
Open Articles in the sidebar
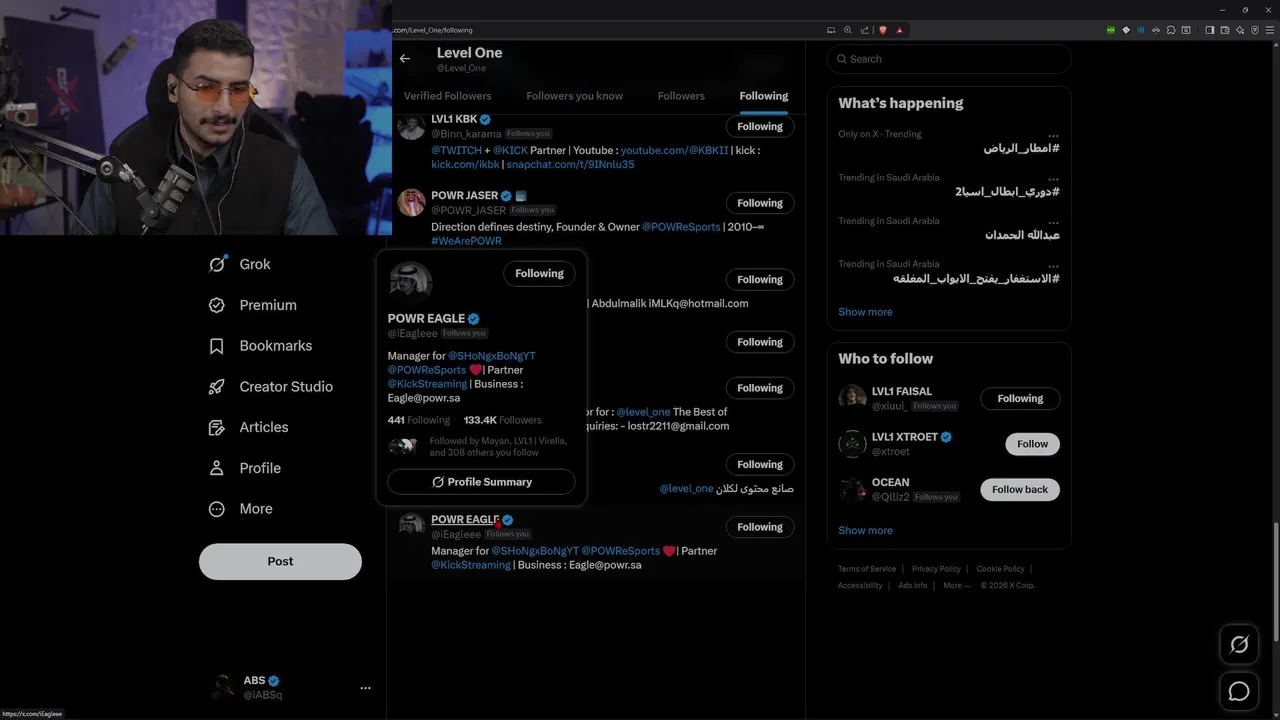coord(249,427)
